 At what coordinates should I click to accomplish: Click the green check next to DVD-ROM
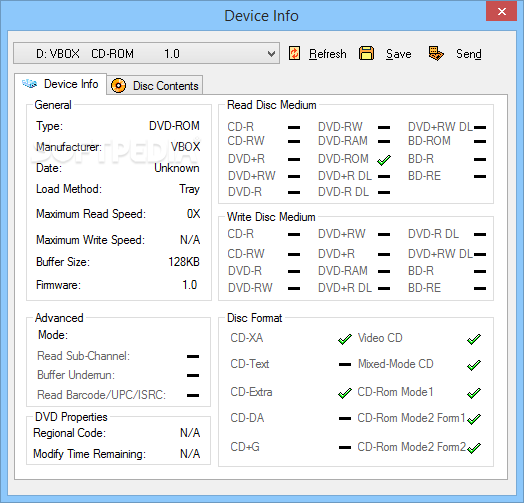click(x=384, y=160)
